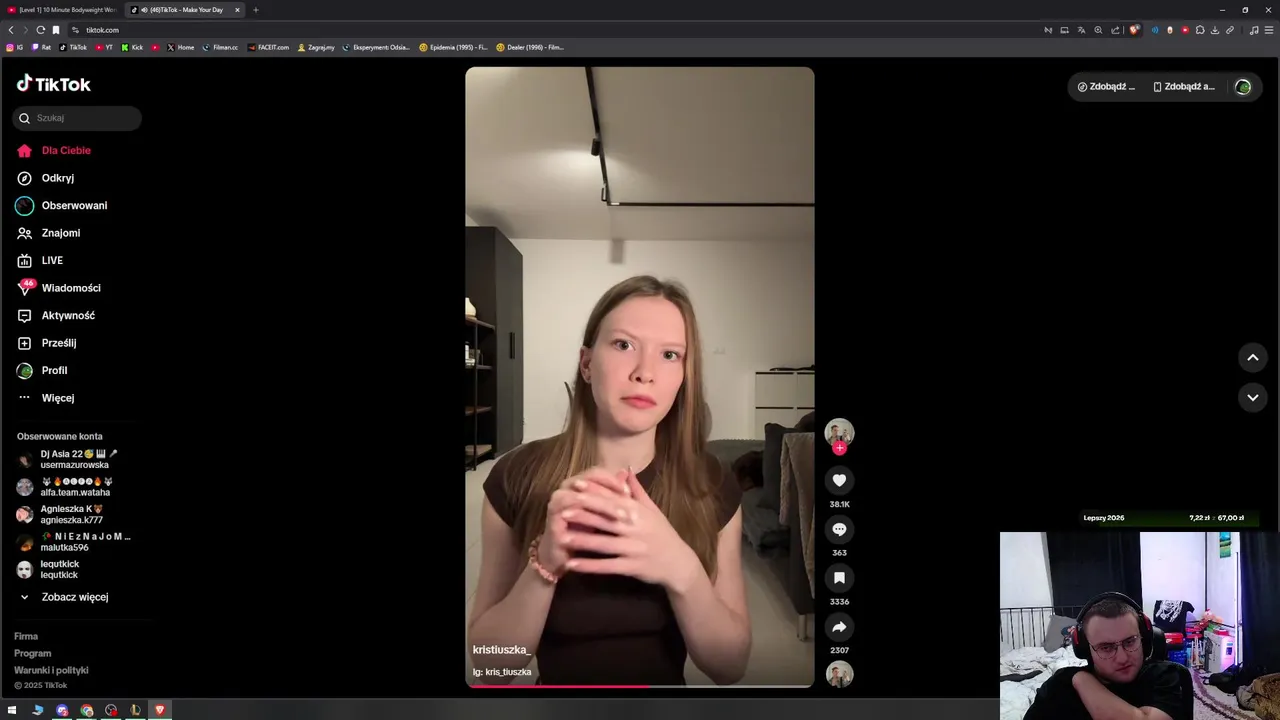Open Prześlij upload page
1280x720 pixels.
point(47,343)
